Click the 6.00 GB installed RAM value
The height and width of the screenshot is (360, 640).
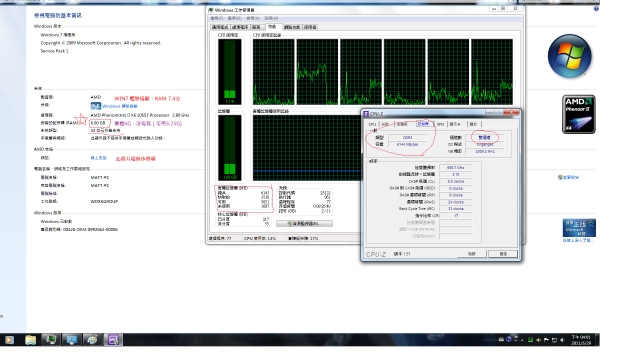pyautogui.click(x=98, y=123)
